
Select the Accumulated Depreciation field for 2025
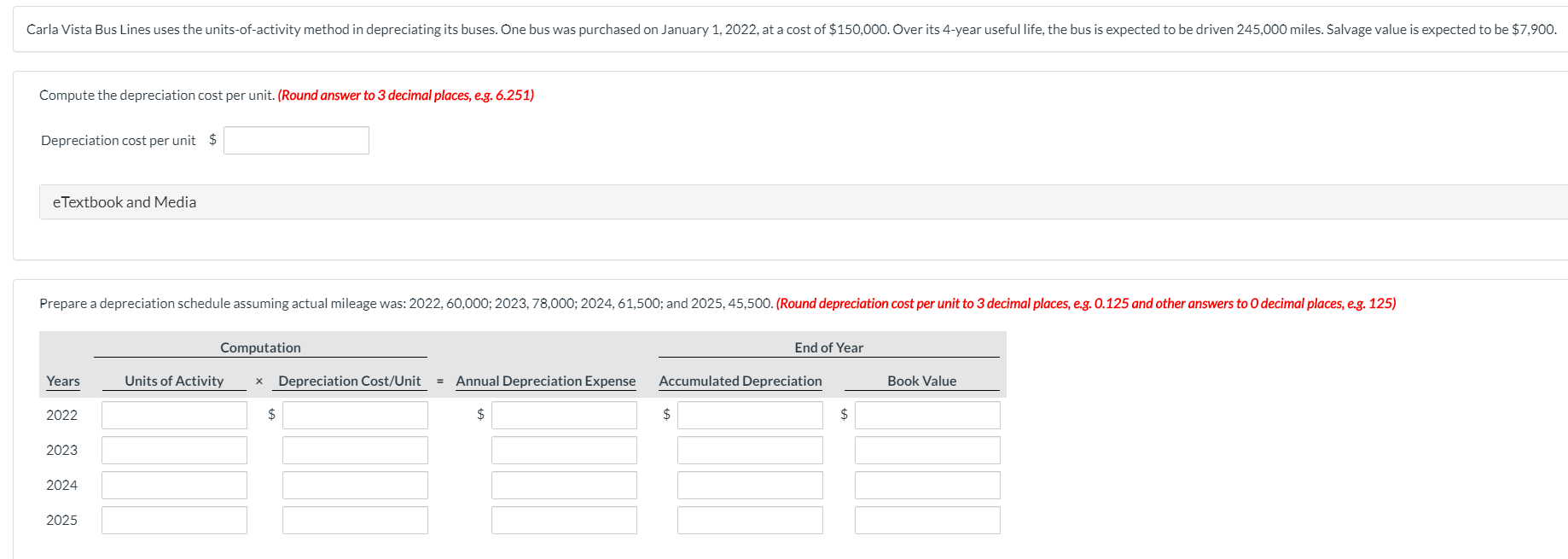(749, 520)
